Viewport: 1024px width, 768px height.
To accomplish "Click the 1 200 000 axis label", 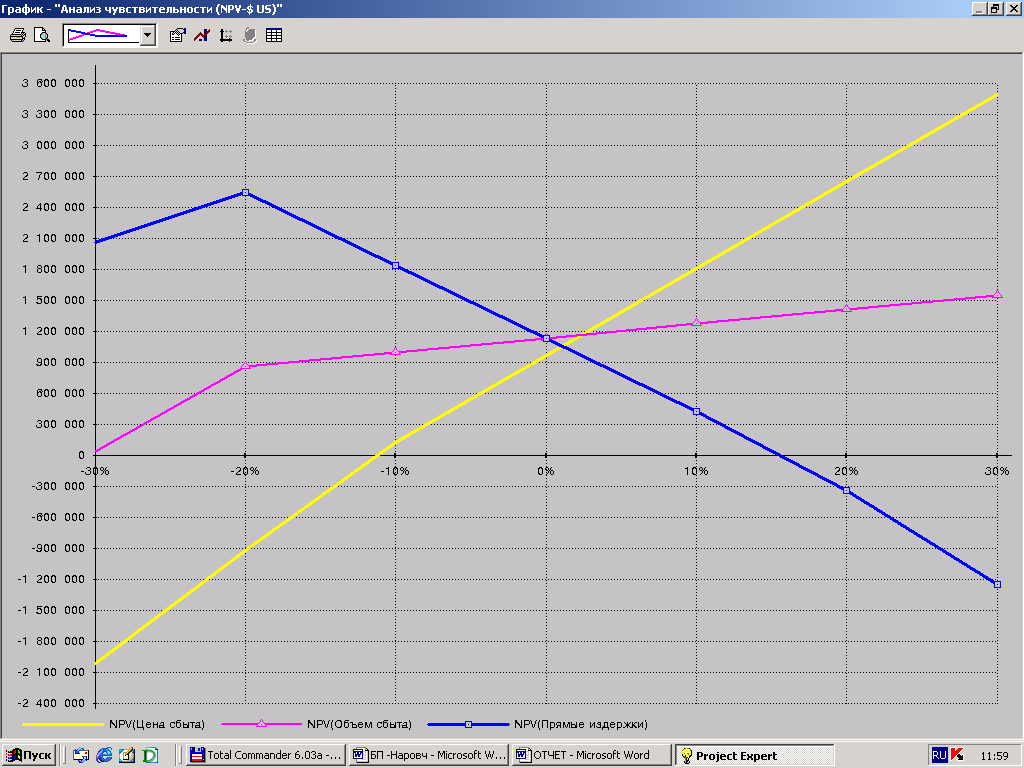I will (x=53, y=331).
